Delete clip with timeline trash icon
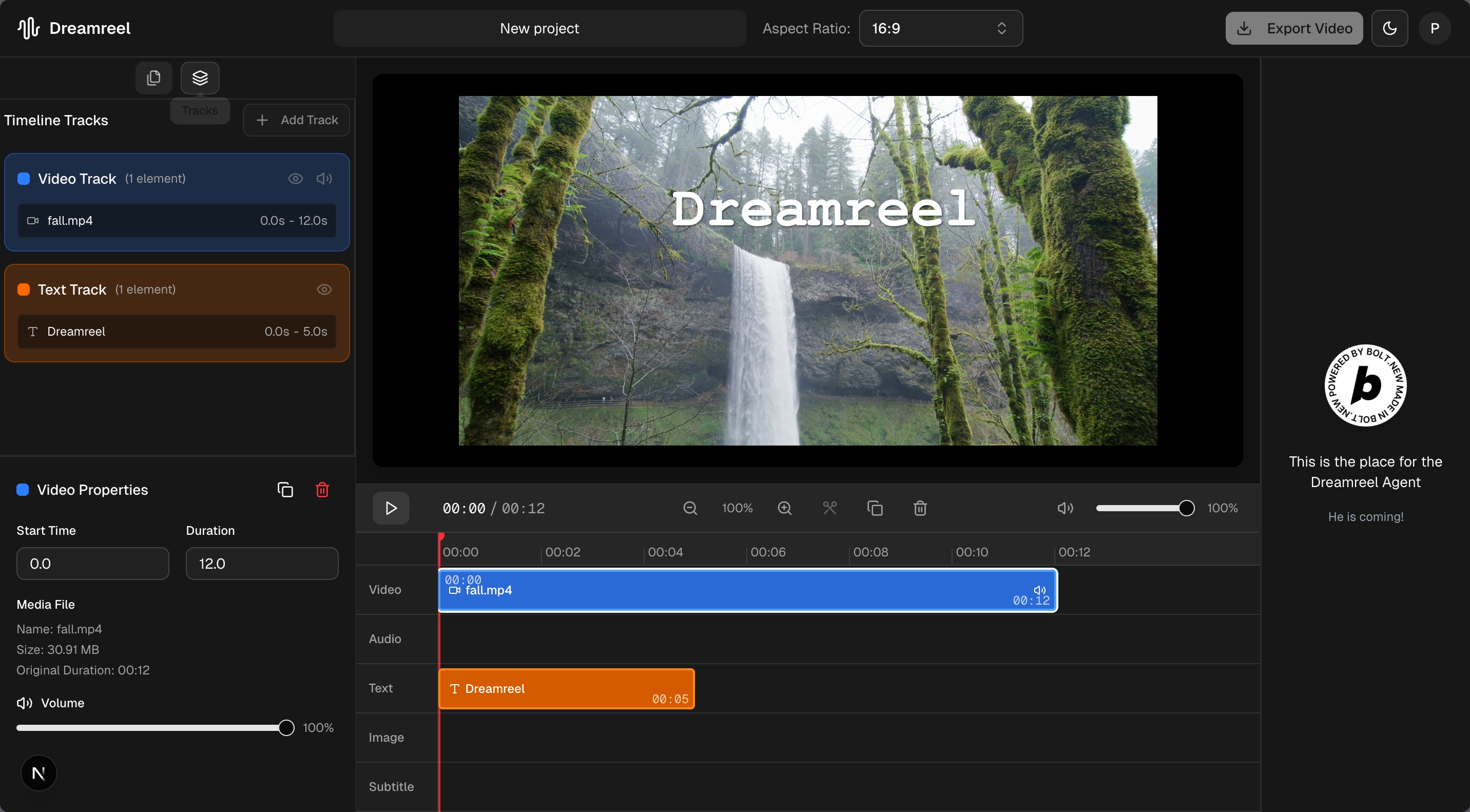Screen dimensions: 1470x812 [920, 508]
